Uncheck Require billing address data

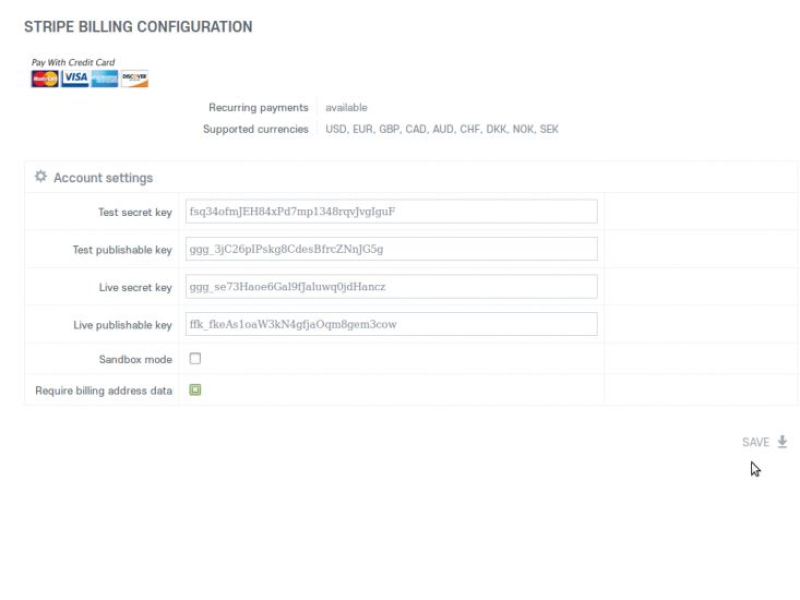tap(195, 390)
